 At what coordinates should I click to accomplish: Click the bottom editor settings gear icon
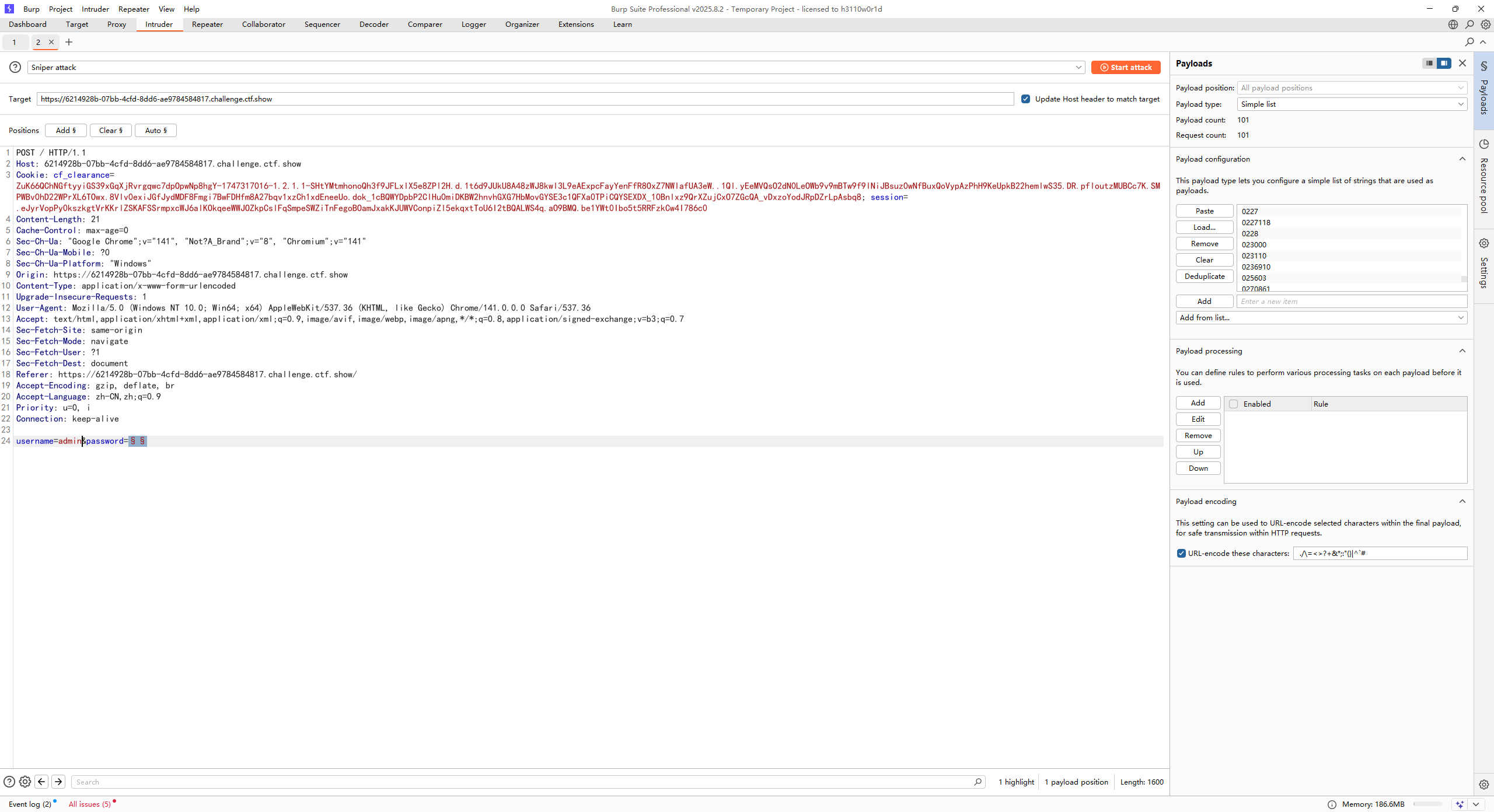(x=25, y=782)
